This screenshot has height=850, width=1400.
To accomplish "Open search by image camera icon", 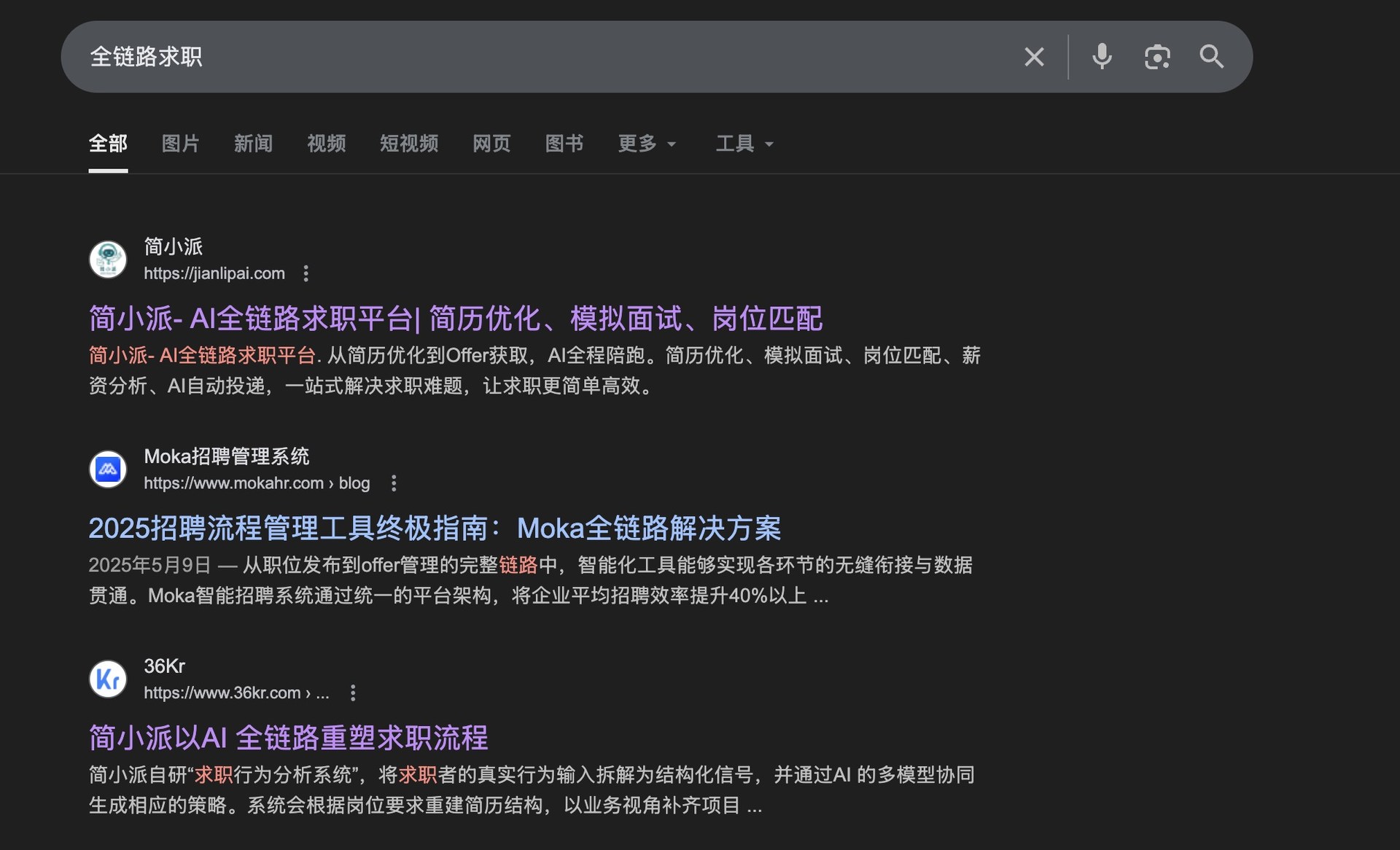I will 1156,57.
